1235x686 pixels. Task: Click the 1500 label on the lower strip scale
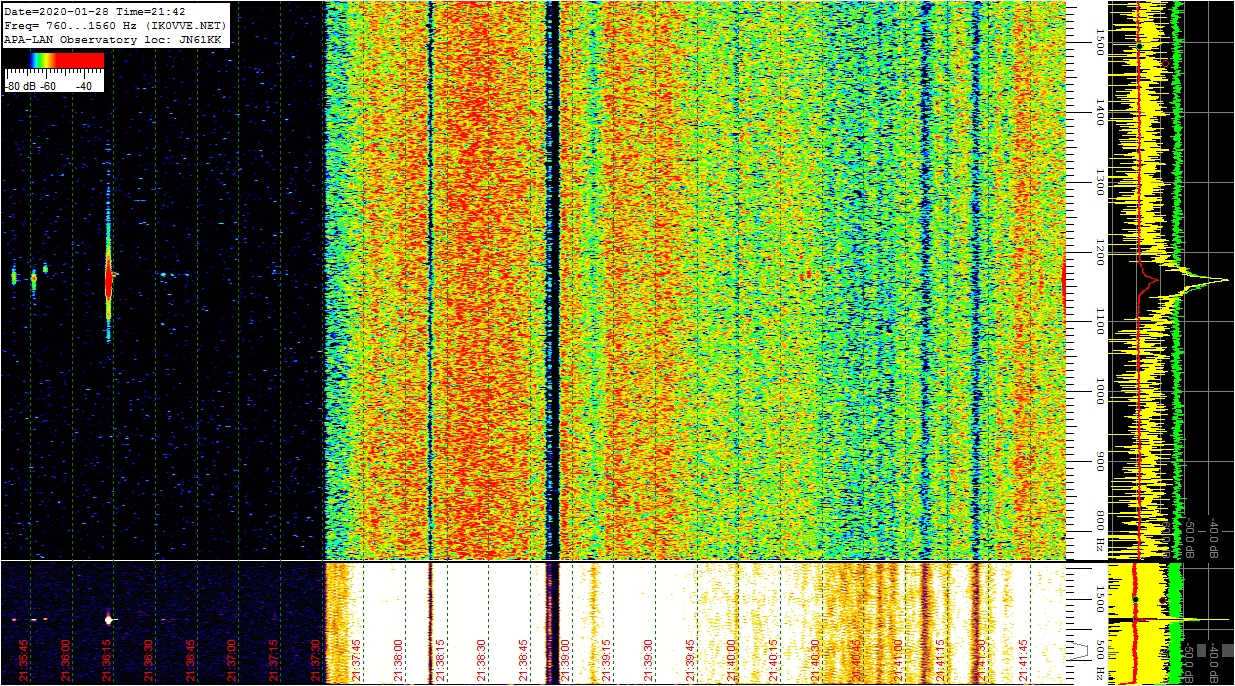coord(1099,598)
